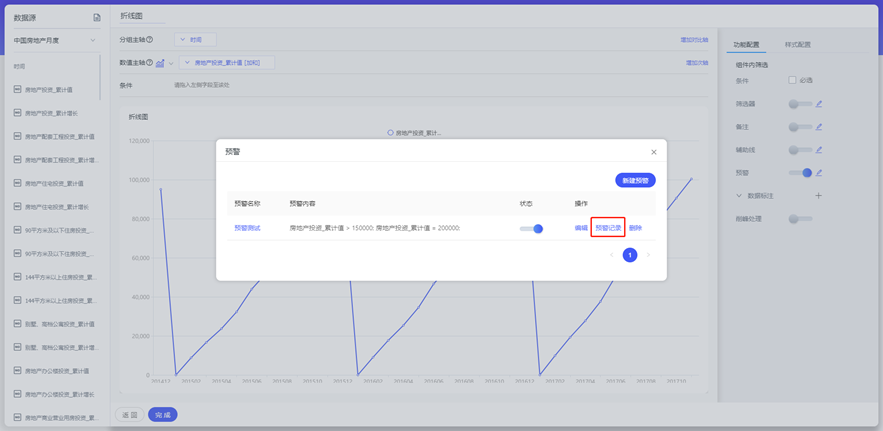Click the document icon beside 数据源

pyautogui.click(x=97, y=17)
